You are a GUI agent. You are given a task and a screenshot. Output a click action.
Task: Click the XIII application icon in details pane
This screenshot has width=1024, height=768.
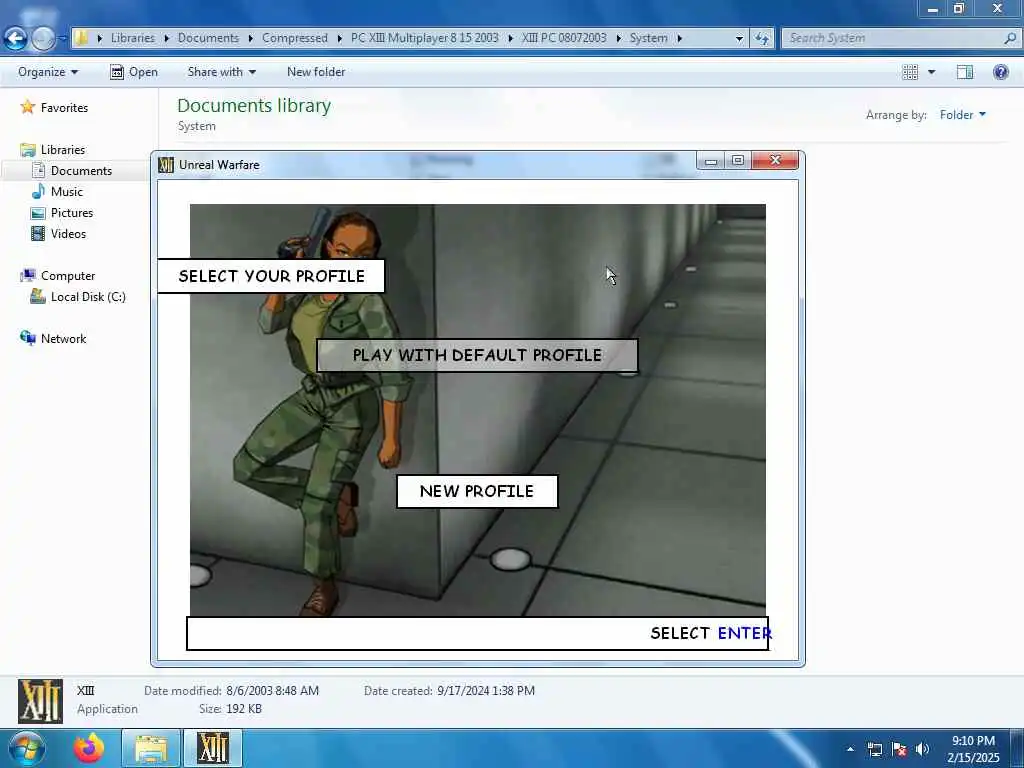[x=40, y=701]
